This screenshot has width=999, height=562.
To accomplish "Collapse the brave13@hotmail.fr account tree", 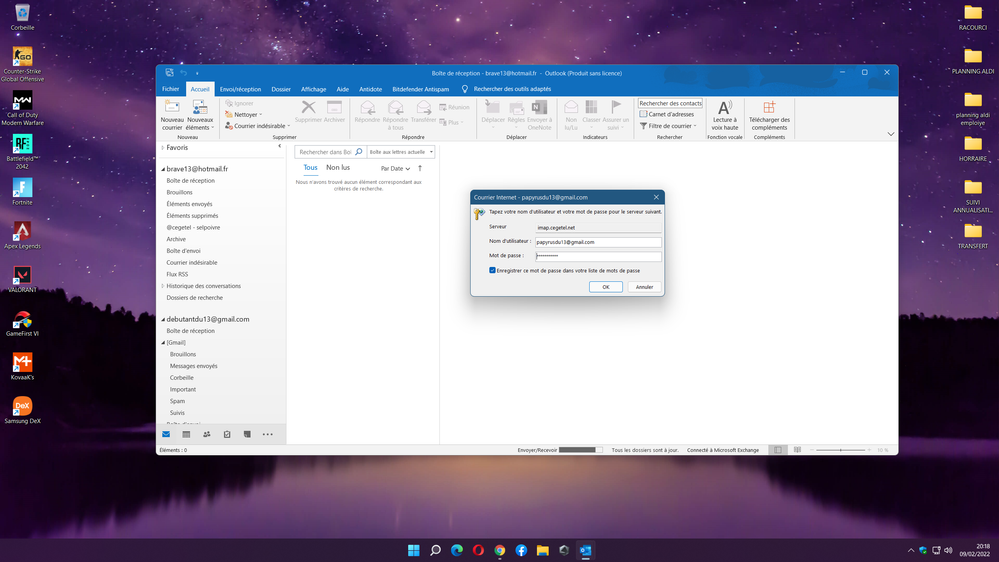I will click(163, 169).
